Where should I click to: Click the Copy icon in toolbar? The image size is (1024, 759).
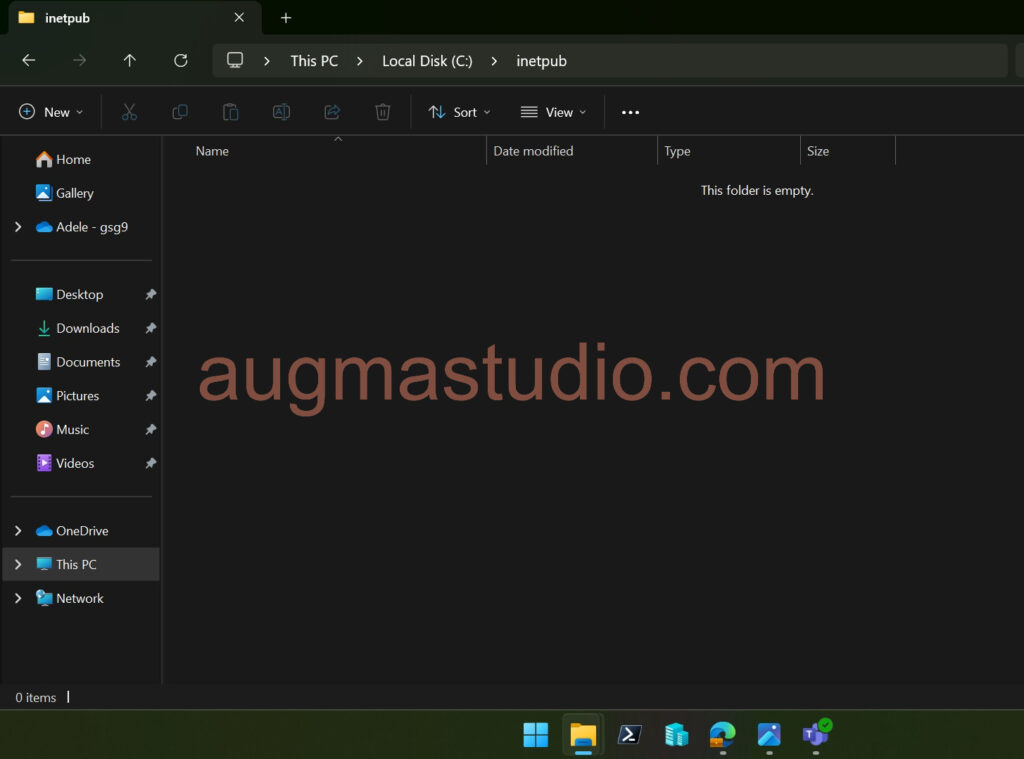pyautogui.click(x=180, y=112)
